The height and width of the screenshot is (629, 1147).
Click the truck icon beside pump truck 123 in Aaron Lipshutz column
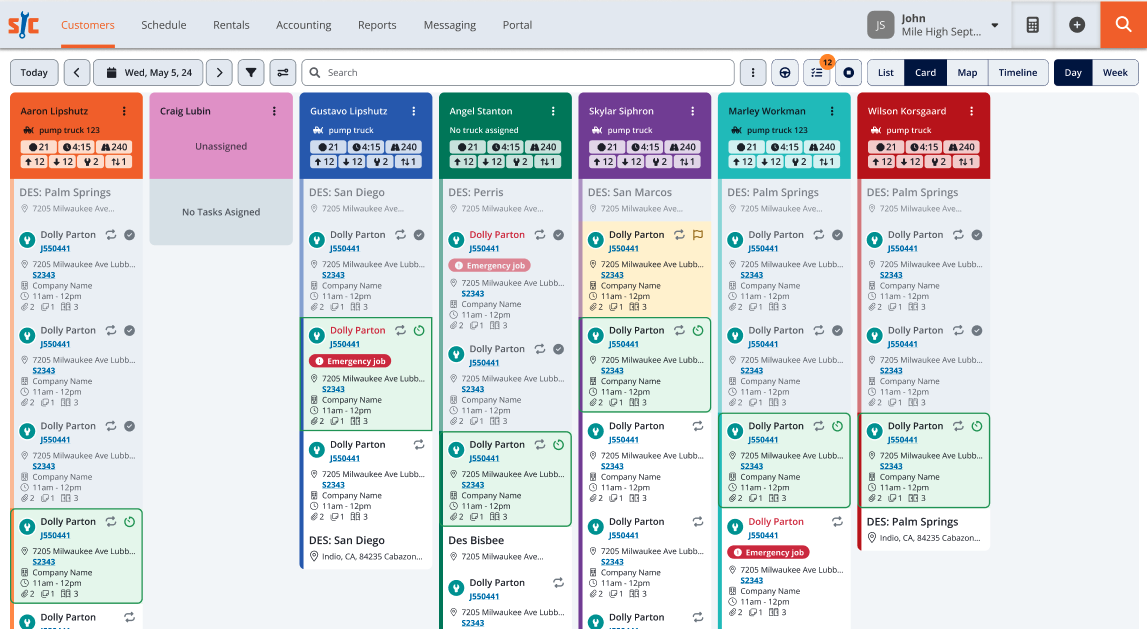click(29, 130)
